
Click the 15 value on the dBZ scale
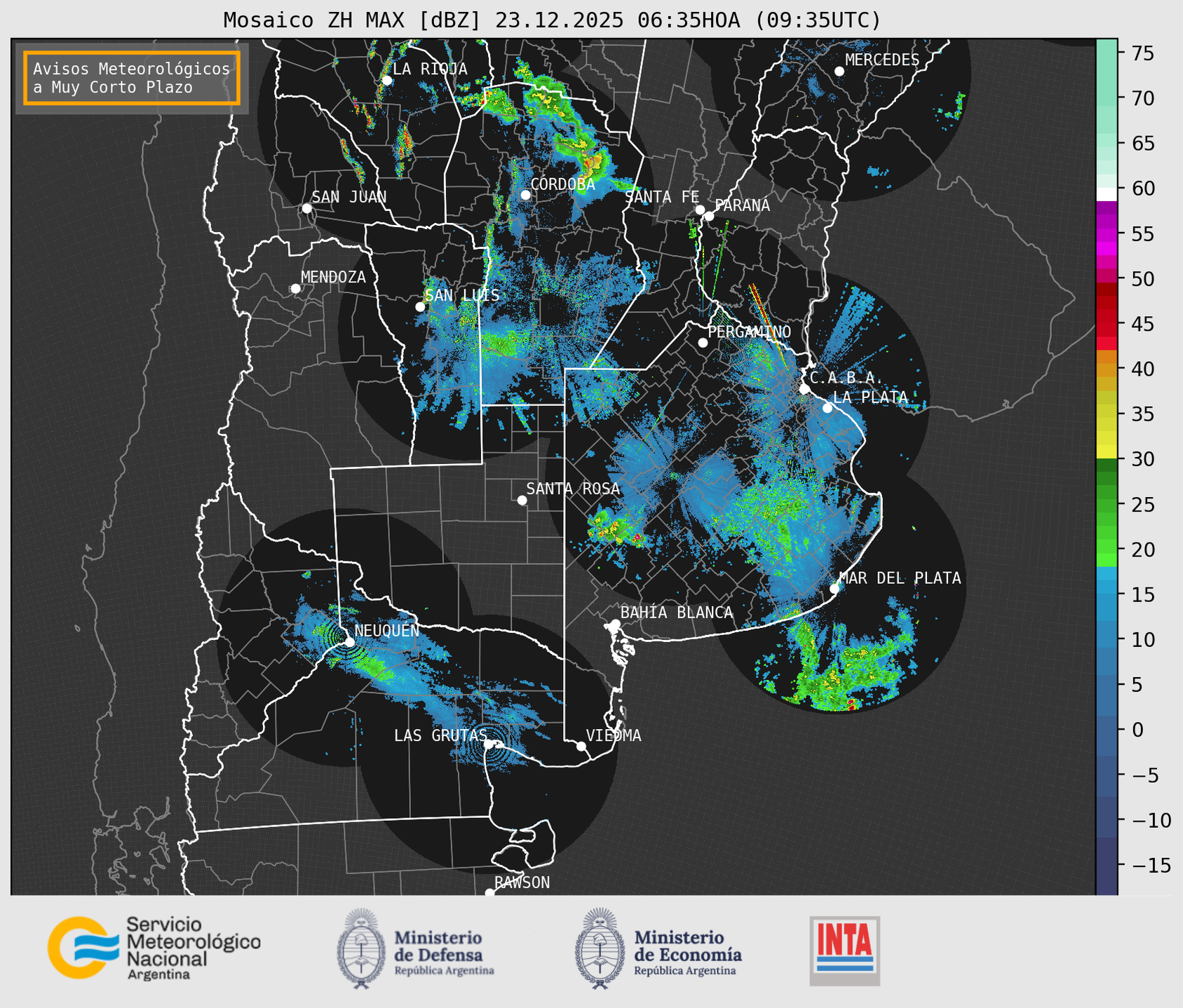click(1142, 595)
